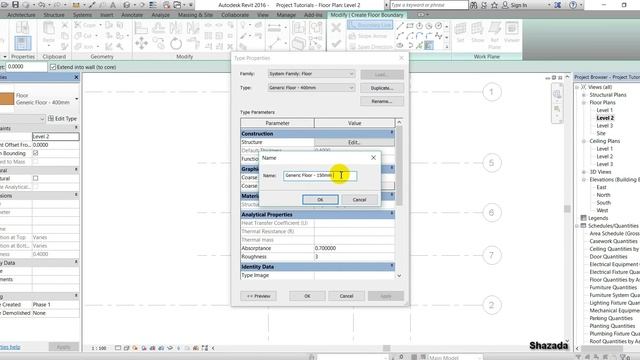Open the floor type selector dropdown in Properties
The image size is (640, 360).
[76, 99]
